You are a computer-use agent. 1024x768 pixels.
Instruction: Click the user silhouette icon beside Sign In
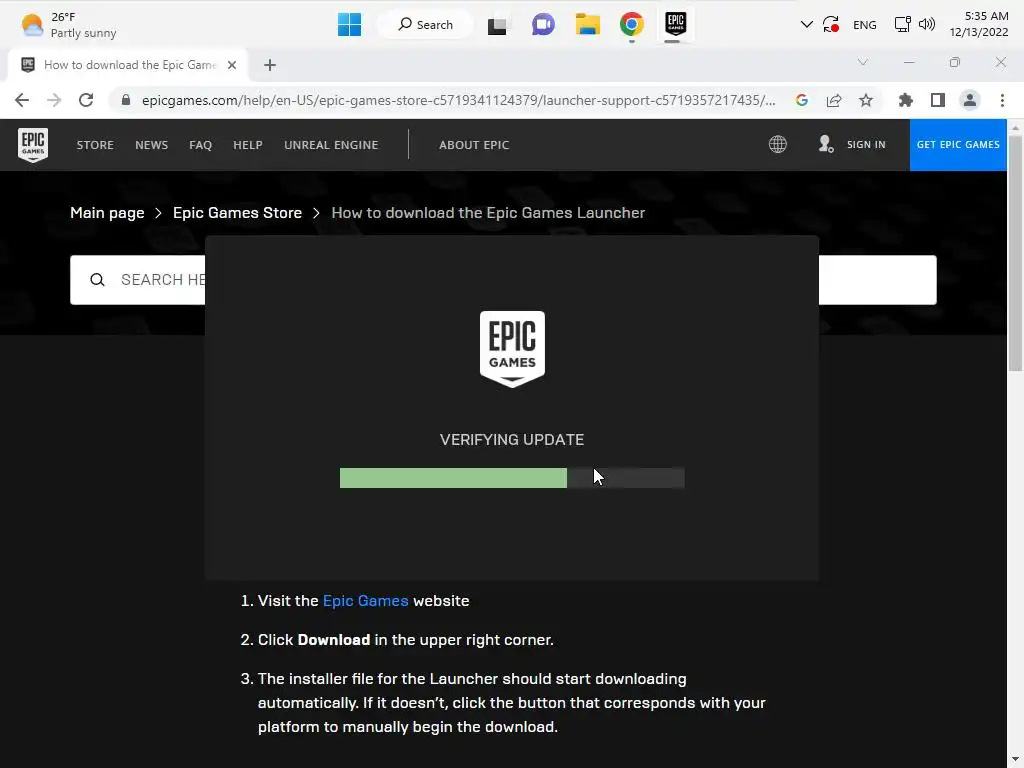(x=825, y=144)
